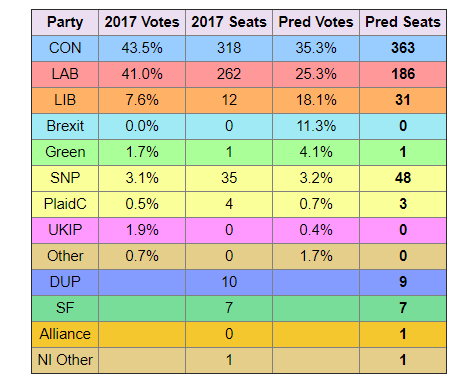Select the LIB predicted votes 18.1%
This screenshot has width=460, height=384.
click(316, 100)
